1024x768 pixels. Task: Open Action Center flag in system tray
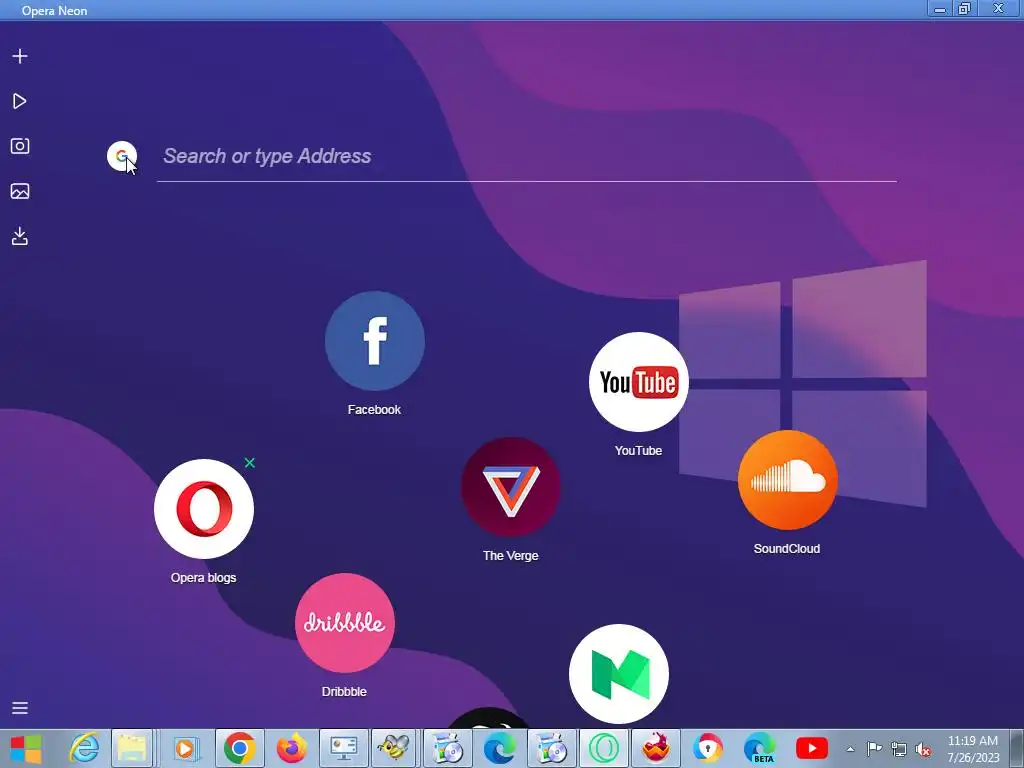(x=874, y=749)
